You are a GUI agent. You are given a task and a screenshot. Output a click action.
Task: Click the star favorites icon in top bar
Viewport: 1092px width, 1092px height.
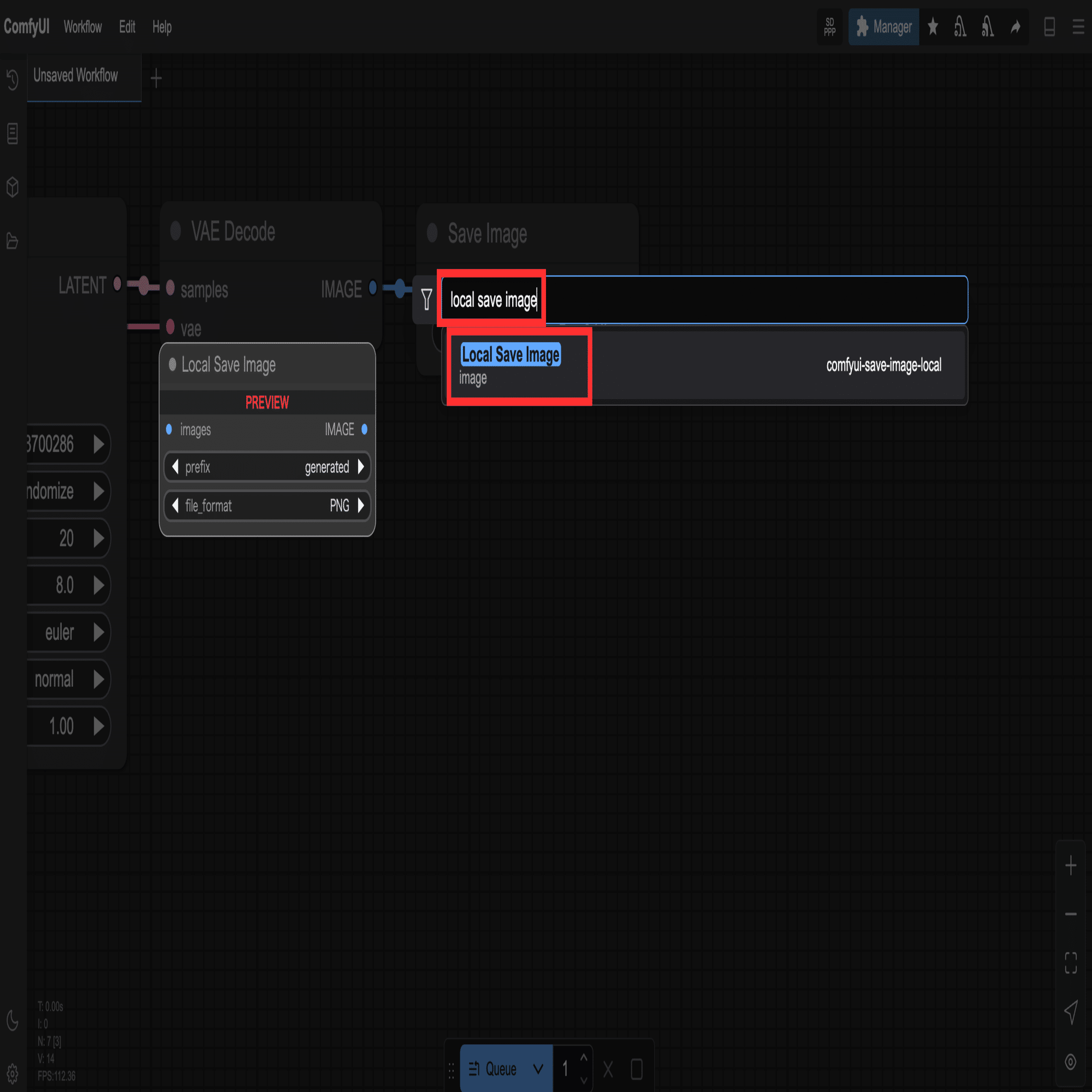[x=933, y=27]
